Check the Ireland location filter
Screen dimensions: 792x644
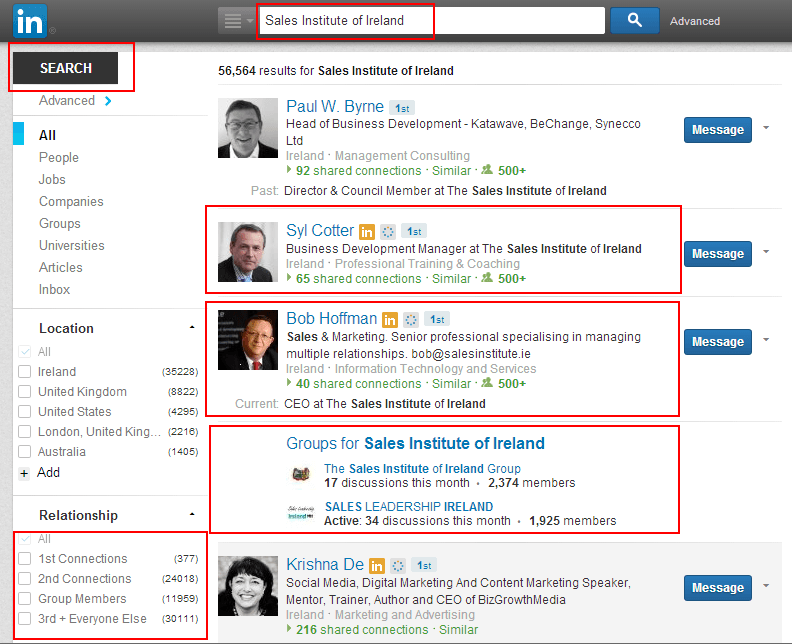[x=24, y=372]
